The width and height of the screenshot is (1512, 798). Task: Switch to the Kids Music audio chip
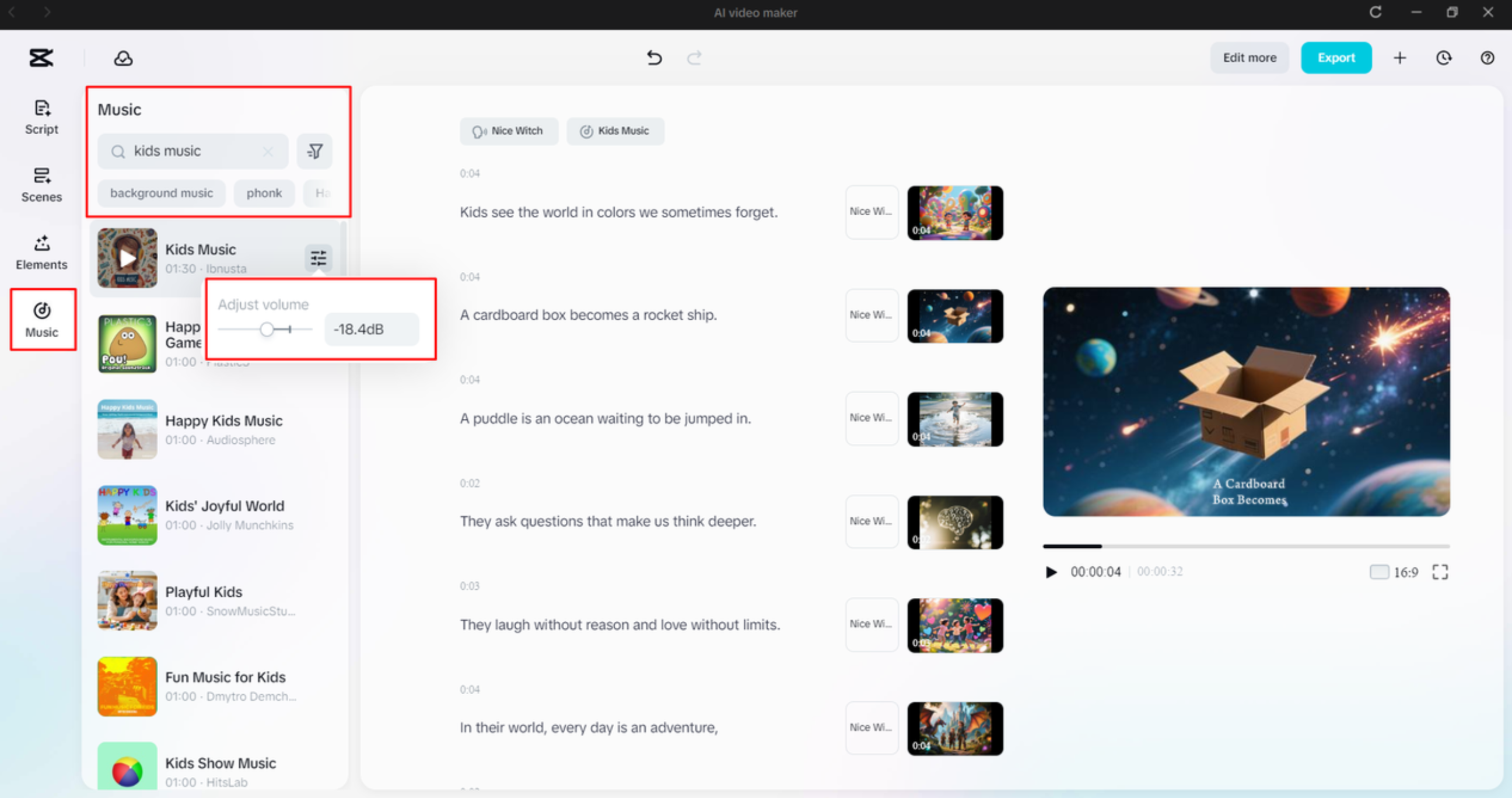pyautogui.click(x=615, y=131)
